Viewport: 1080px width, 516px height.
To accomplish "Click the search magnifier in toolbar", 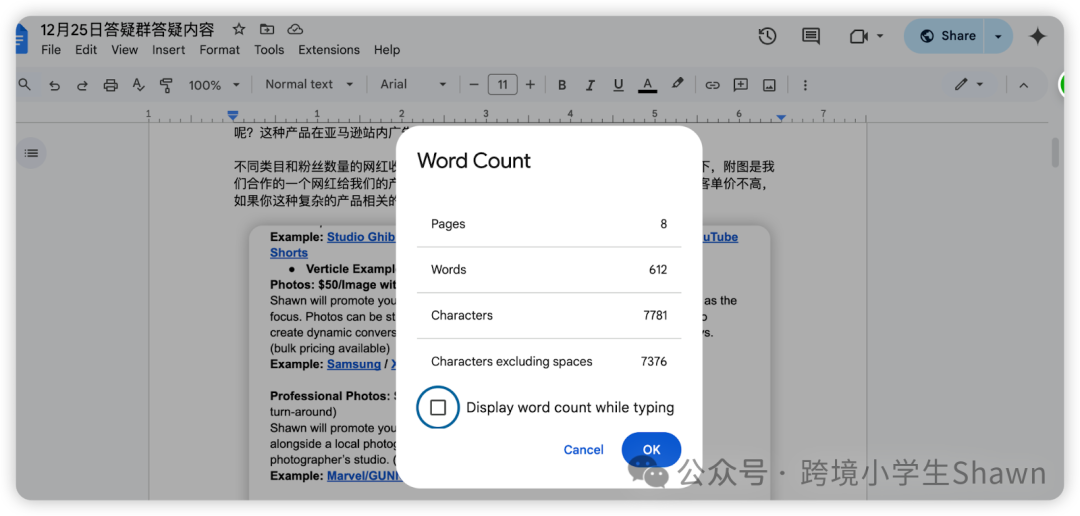I will click(25, 85).
